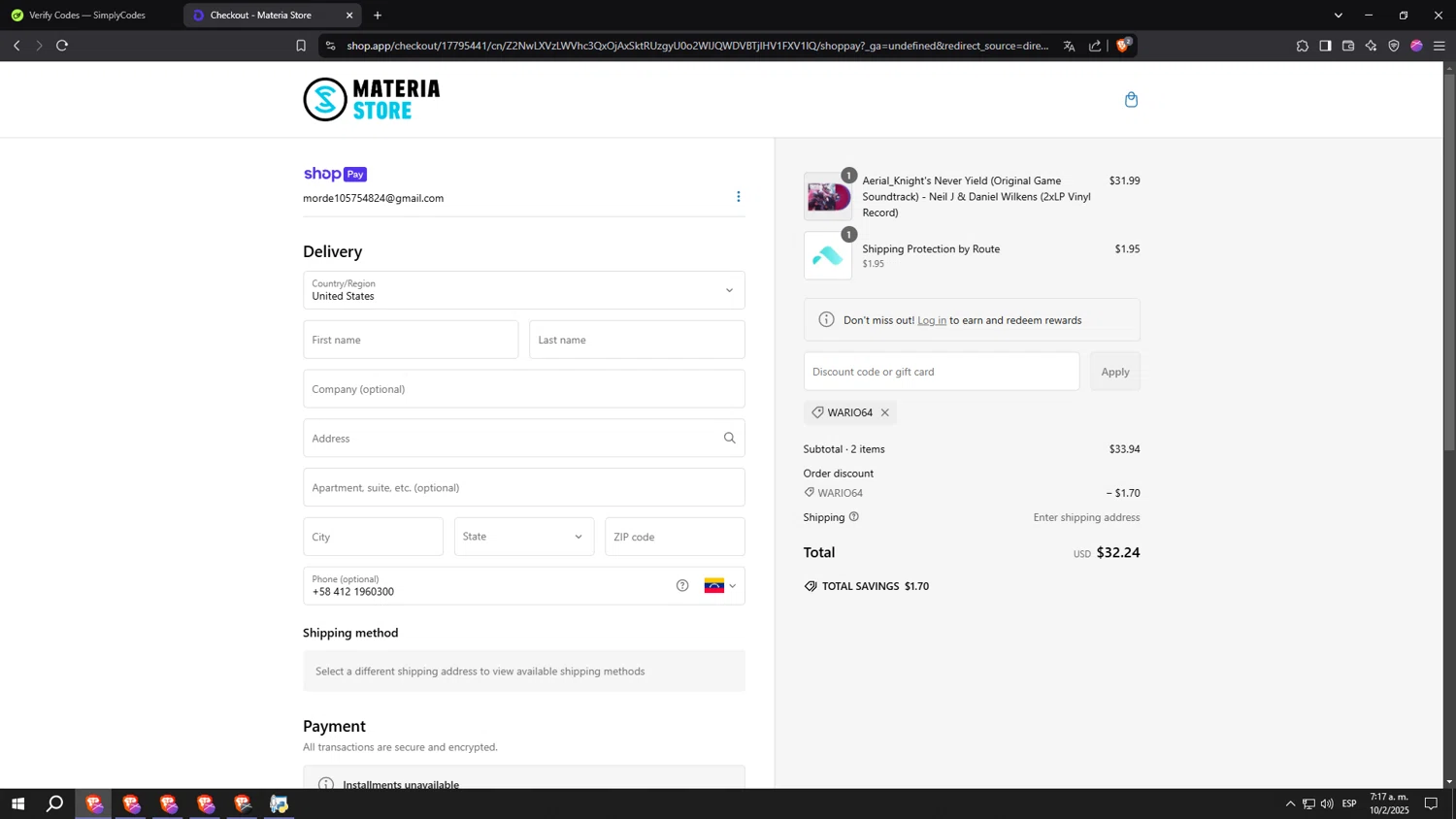The image size is (1456, 819).
Task: Click the total $32.24 amount
Action: click(1118, 552)
